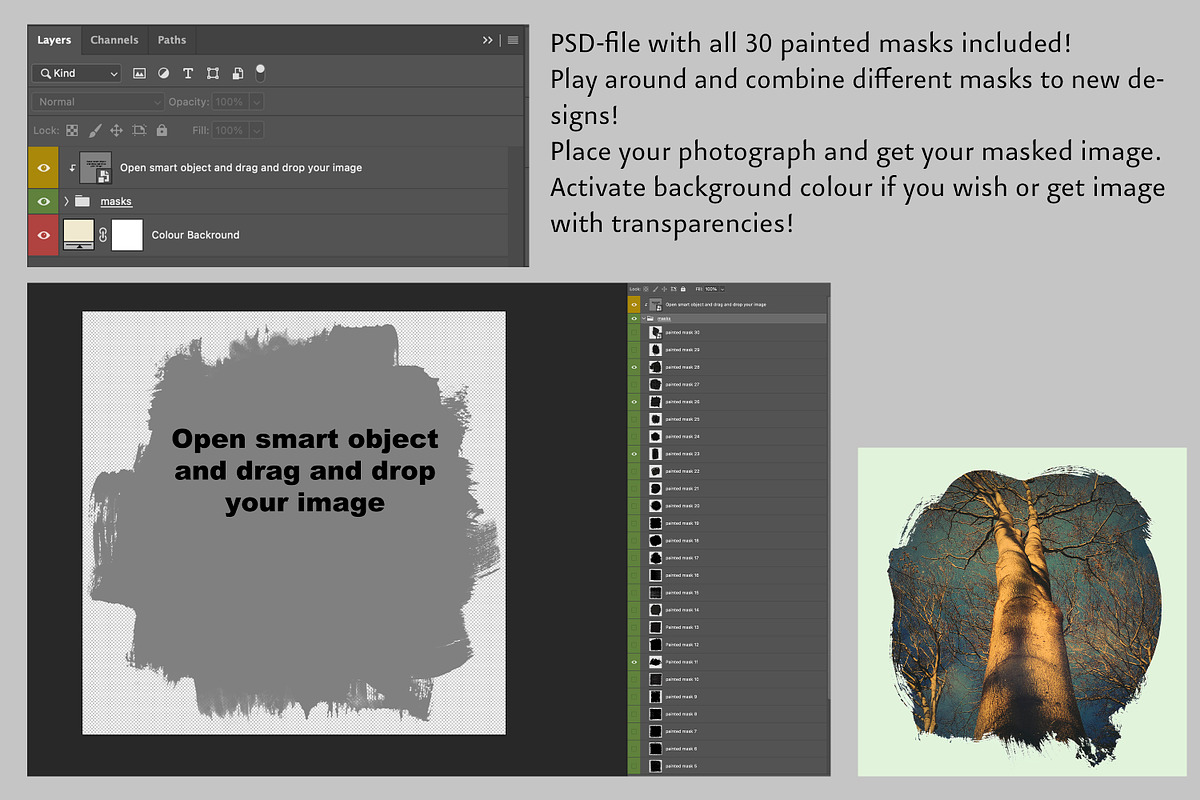Click the lock all padlock icon
The width and height of the screenshot is (1200, 800).
[162, 130]
